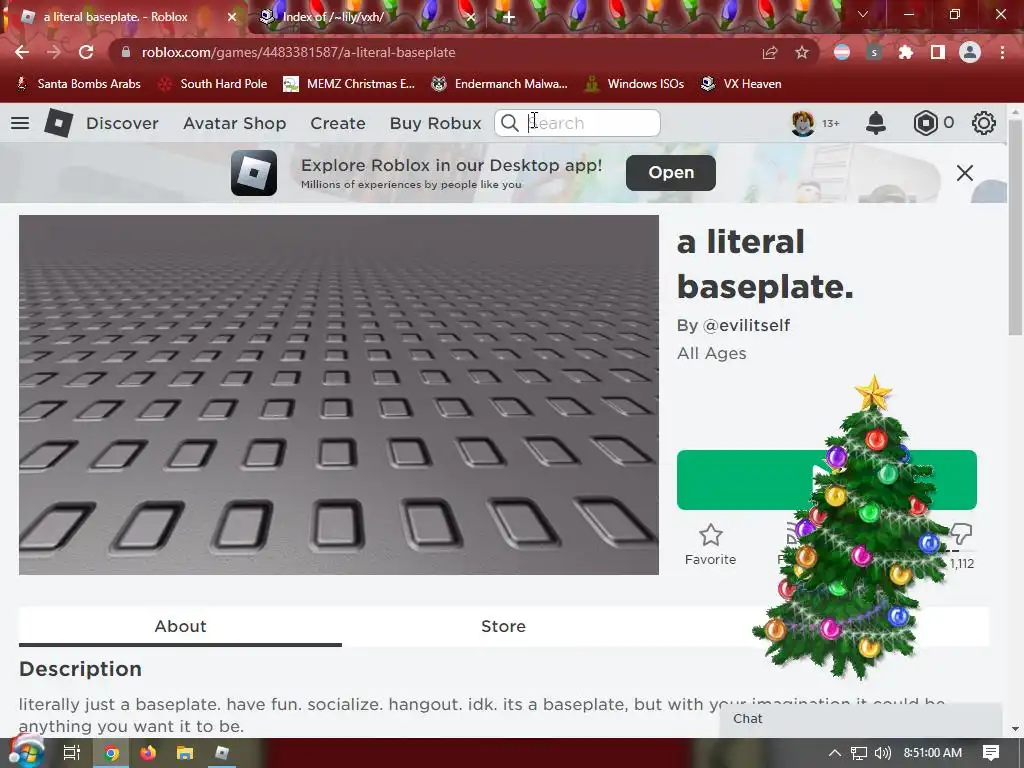Click the All Ages rating label
The height and width of the screenshot is (768, 1024).
pyautogui.click(x=711, y=353)
